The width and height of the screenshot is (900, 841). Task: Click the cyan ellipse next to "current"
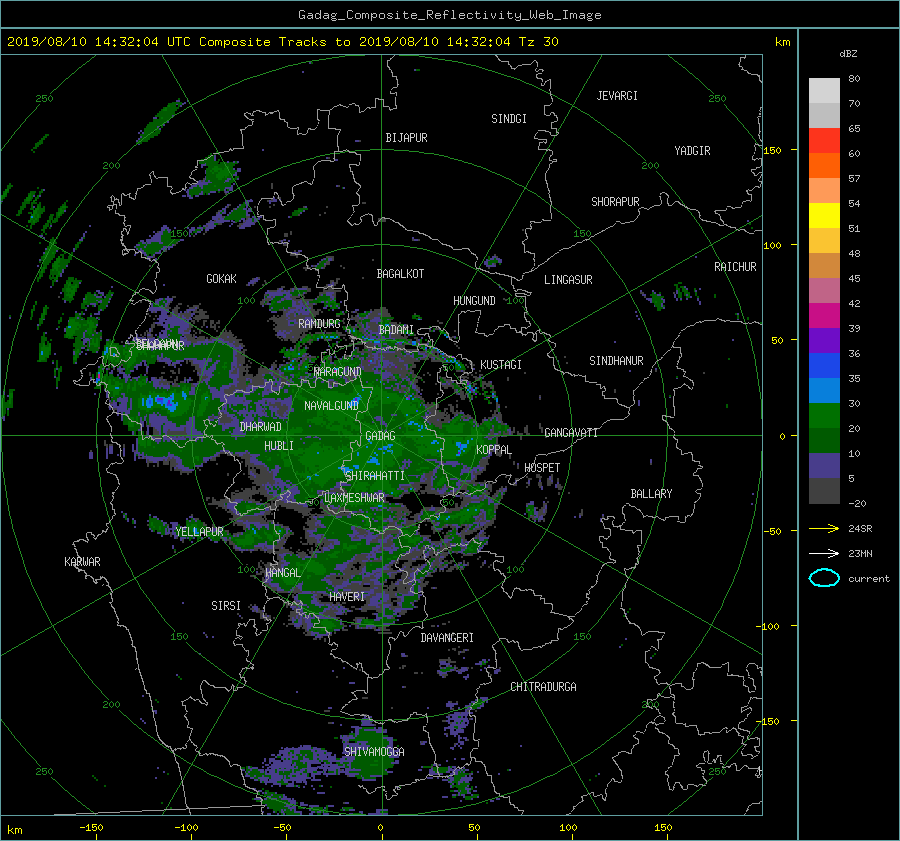click(x=824, y=578)
